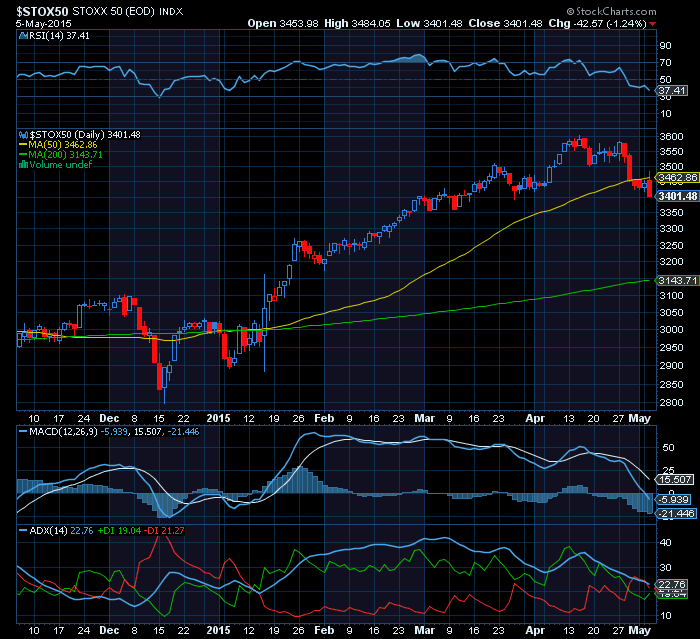
Task: Click the 15.507 value in the MACD legend
Action: pyautogui.click(x=146, y=432)
